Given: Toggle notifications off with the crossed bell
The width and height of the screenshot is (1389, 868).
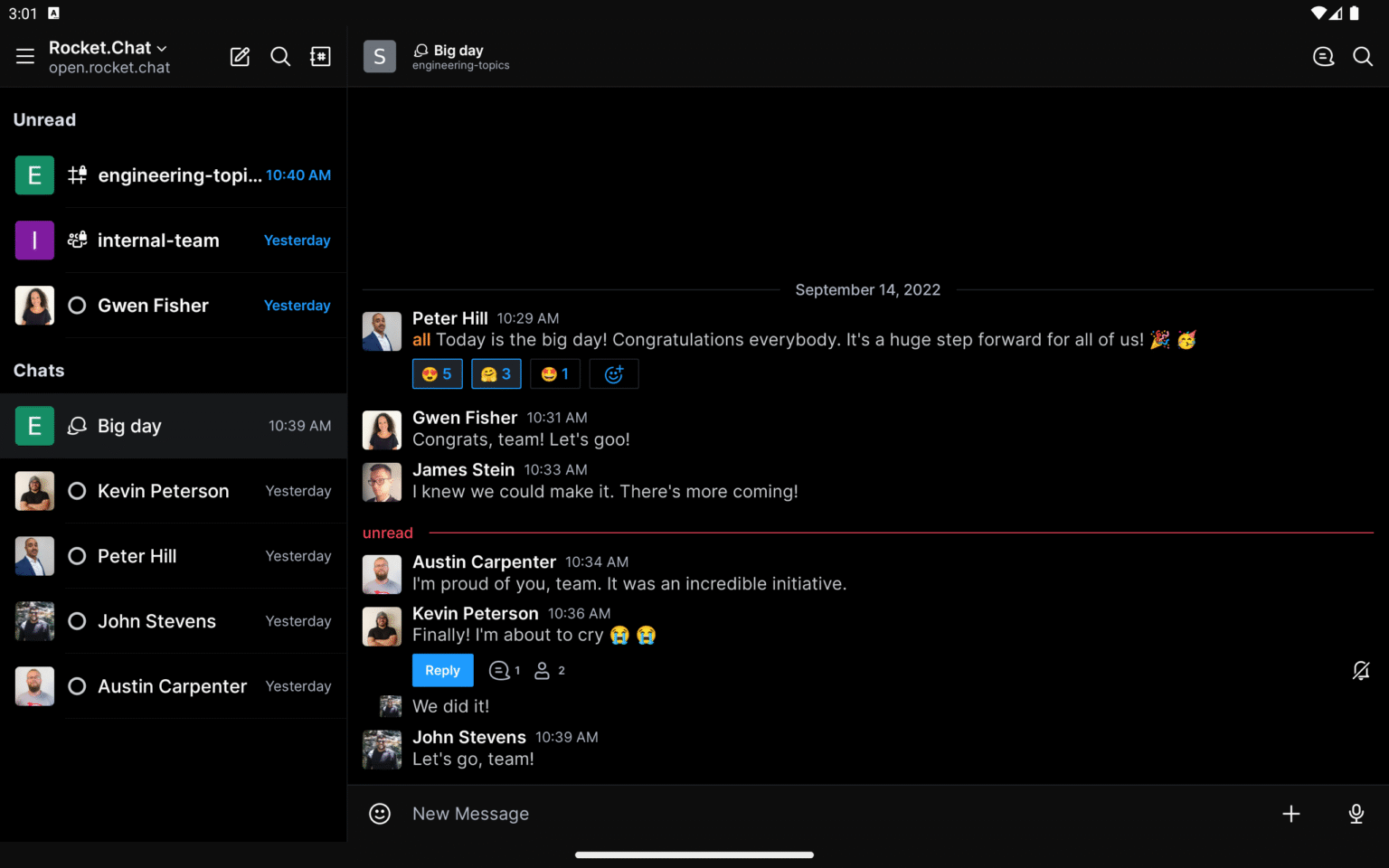Looking at the screenshot, I should click(1361, 670).
